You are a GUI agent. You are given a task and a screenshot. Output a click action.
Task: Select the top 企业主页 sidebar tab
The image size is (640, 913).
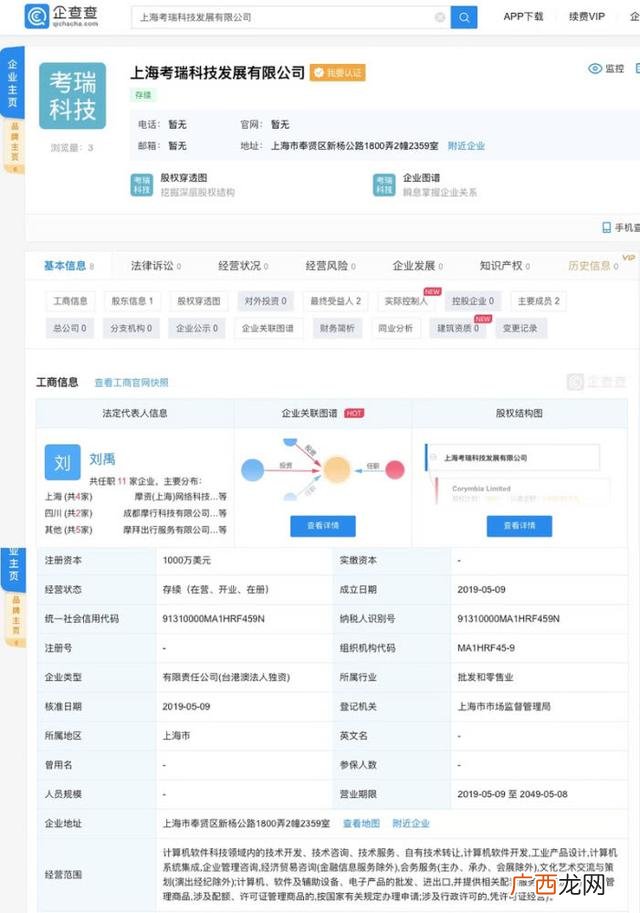pyautogui.click(x=12, y=82)
